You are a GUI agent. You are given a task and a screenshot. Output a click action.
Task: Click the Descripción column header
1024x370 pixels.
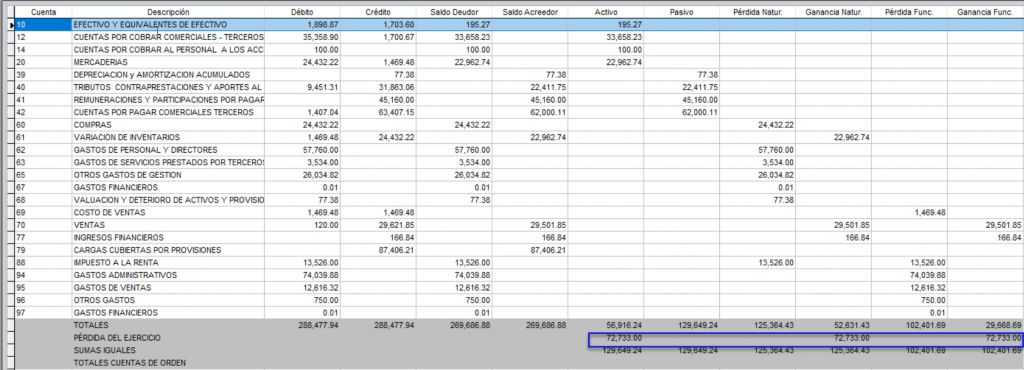pyautogui.click(x=168, y=12)
